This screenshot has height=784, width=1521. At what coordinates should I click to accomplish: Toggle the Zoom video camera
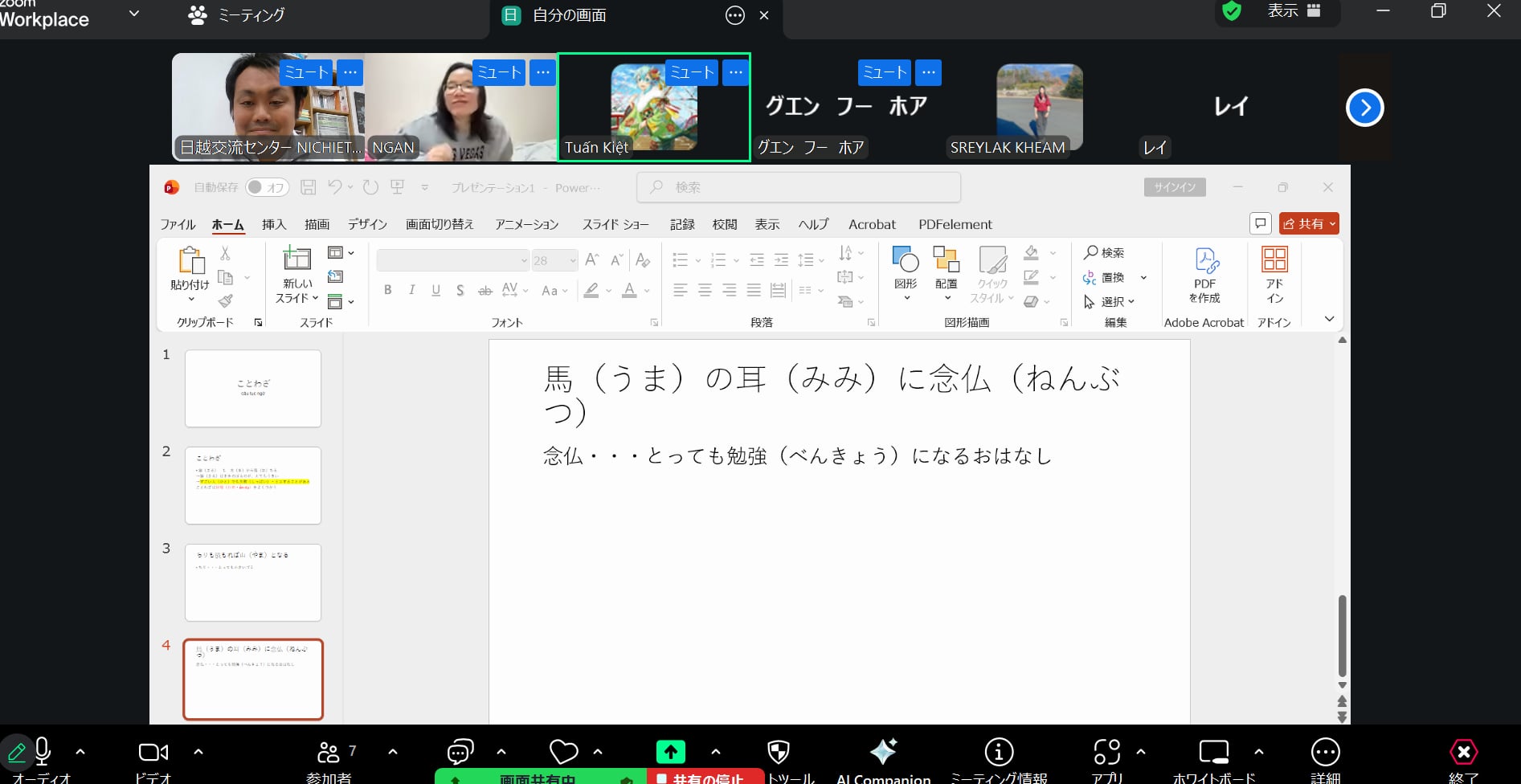pos(153,753)
